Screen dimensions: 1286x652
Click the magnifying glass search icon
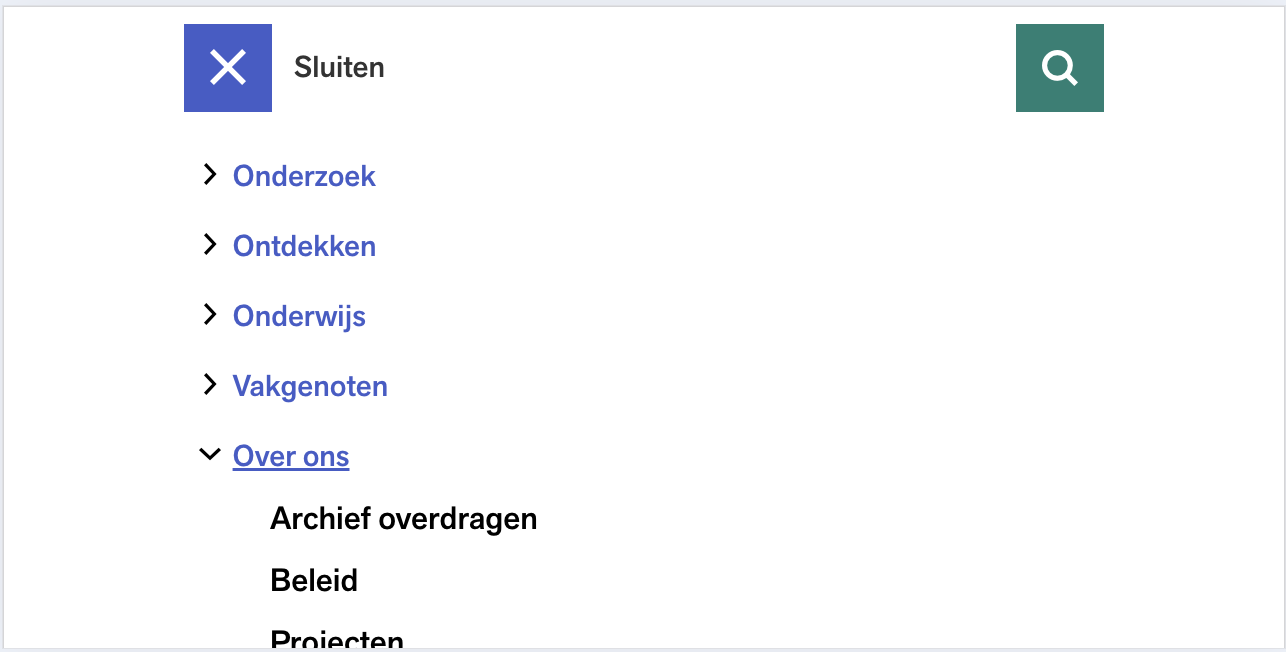click(1059, 68)
